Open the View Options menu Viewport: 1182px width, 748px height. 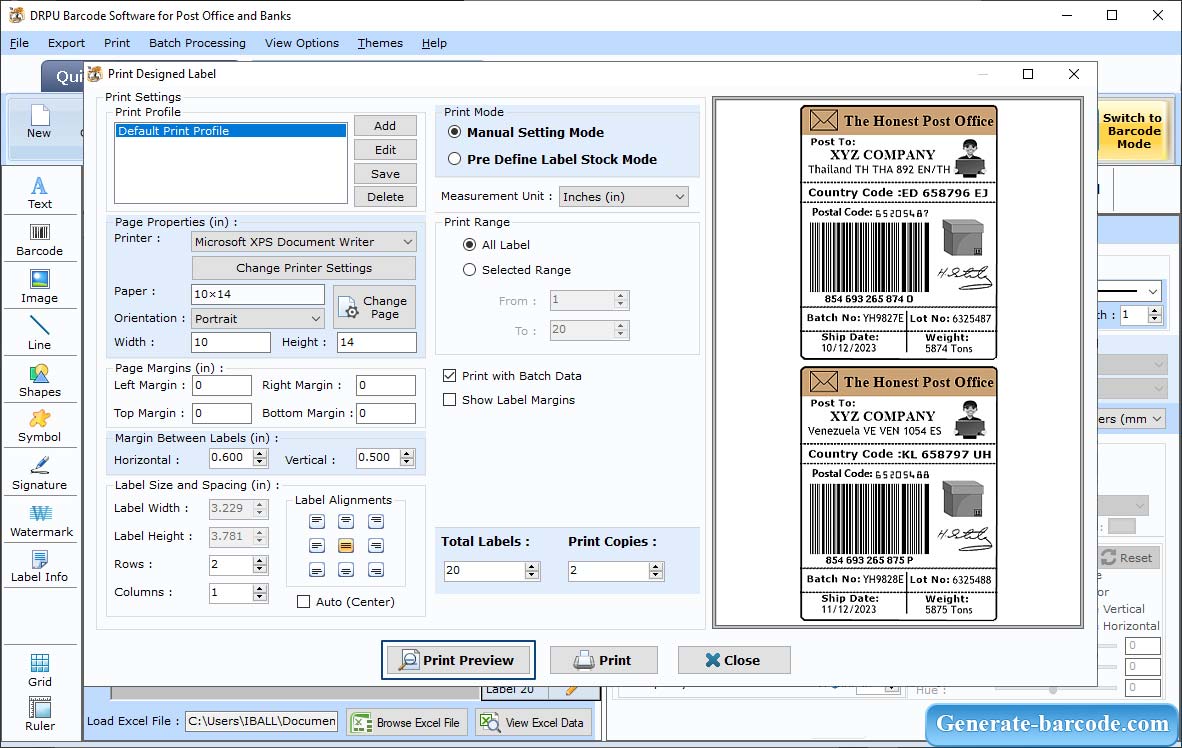point(302,43)
